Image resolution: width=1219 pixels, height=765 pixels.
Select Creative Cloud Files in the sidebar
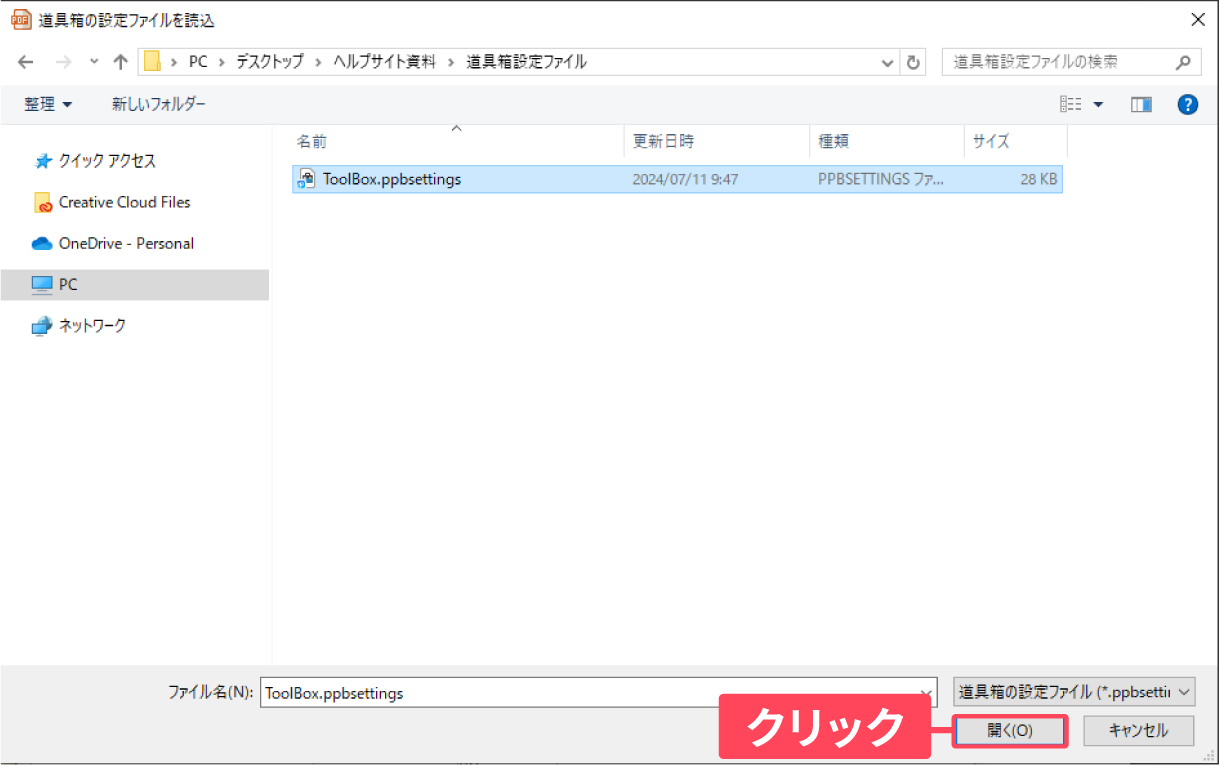[x=124, y=202]
